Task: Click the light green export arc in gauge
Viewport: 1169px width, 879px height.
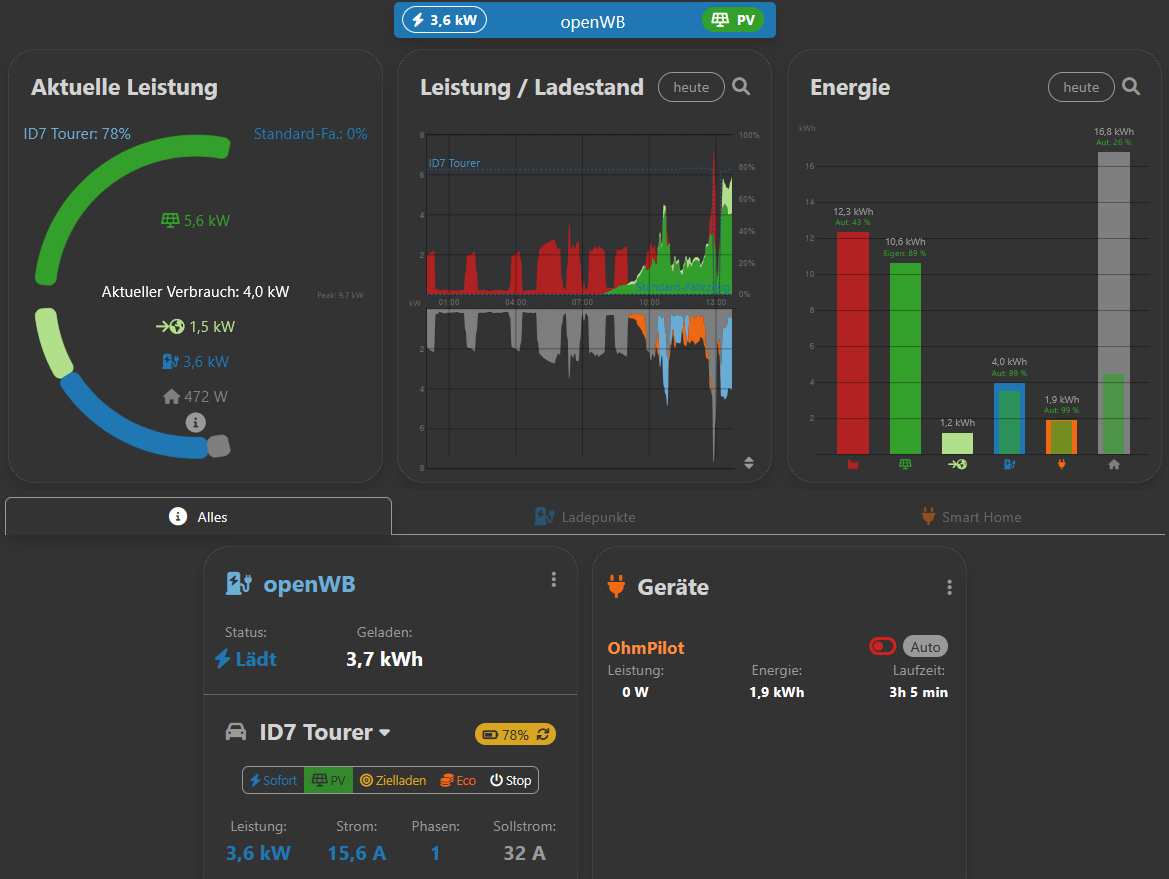Action: 53,343
